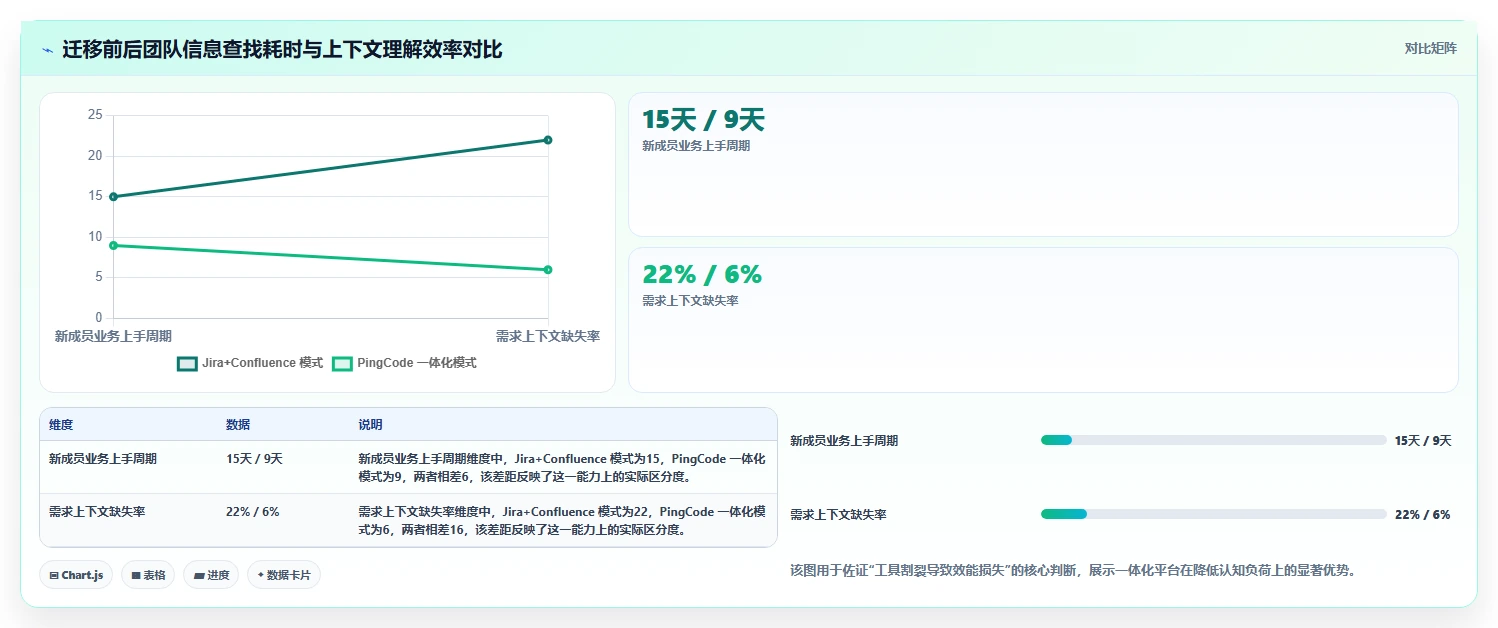
Task: Click the 进度 chip icon
Action: [x=199, y=575]
